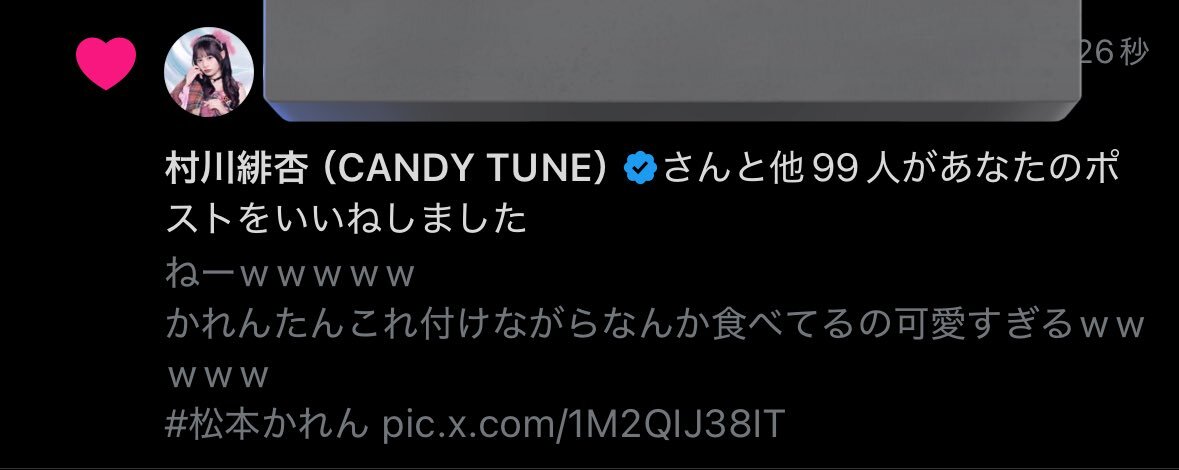Select the (CANDY TUNE) group label

click(465, 170)
